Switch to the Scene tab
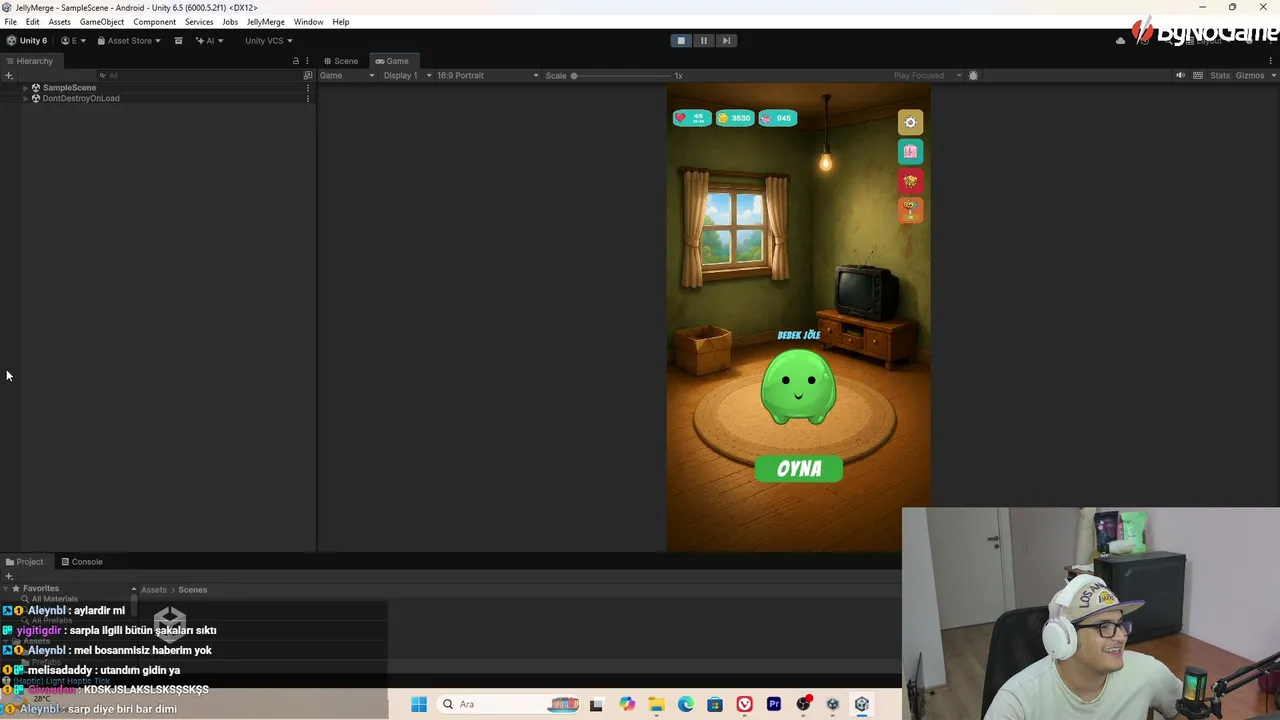The image size is (1280, 720). pos(341,61)
